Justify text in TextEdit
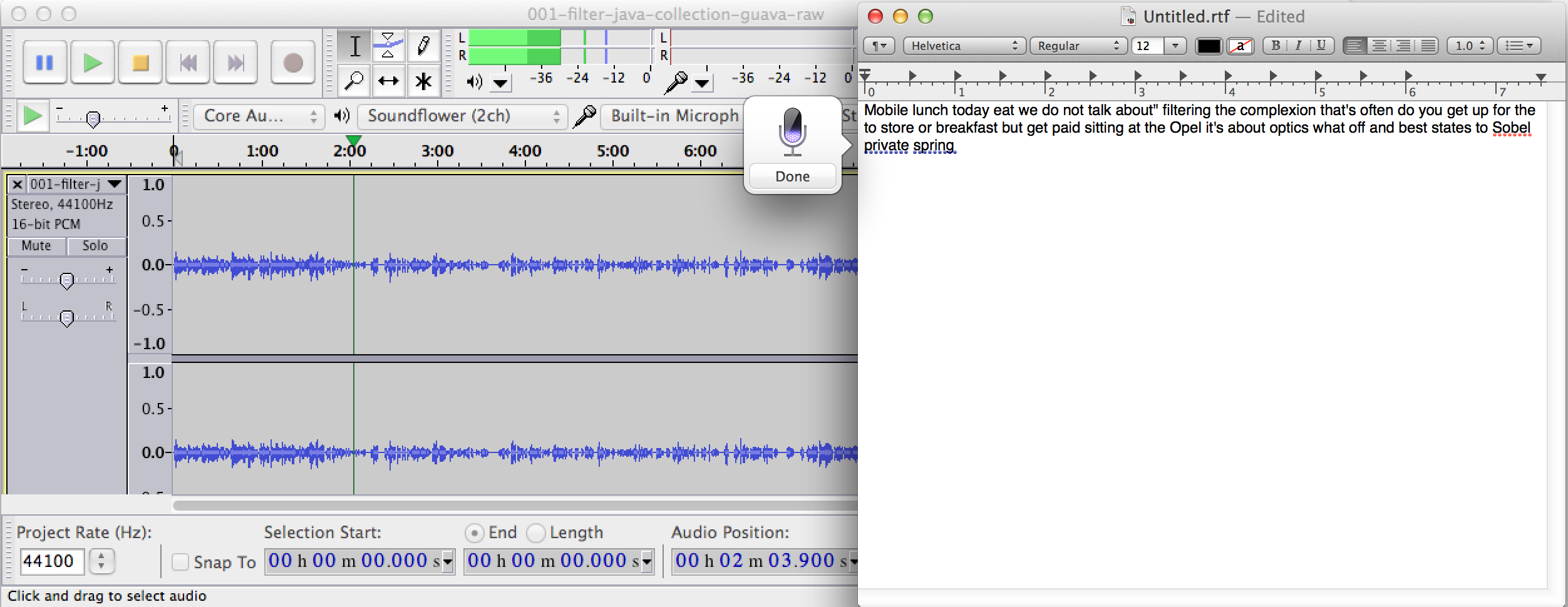This screenshot has width=1568, height=607. pos(1428,46)
